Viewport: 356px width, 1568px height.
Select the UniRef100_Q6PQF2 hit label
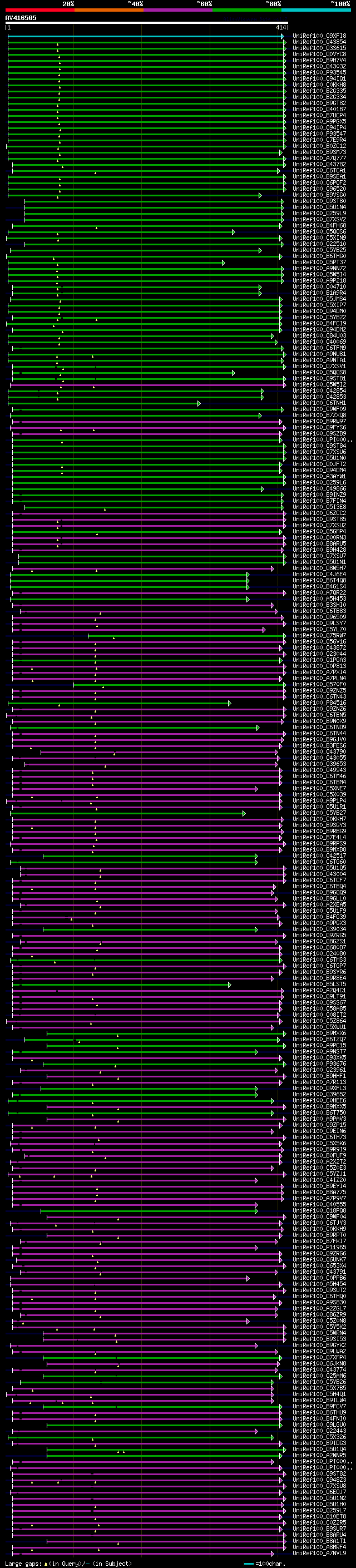coord(319,182)
